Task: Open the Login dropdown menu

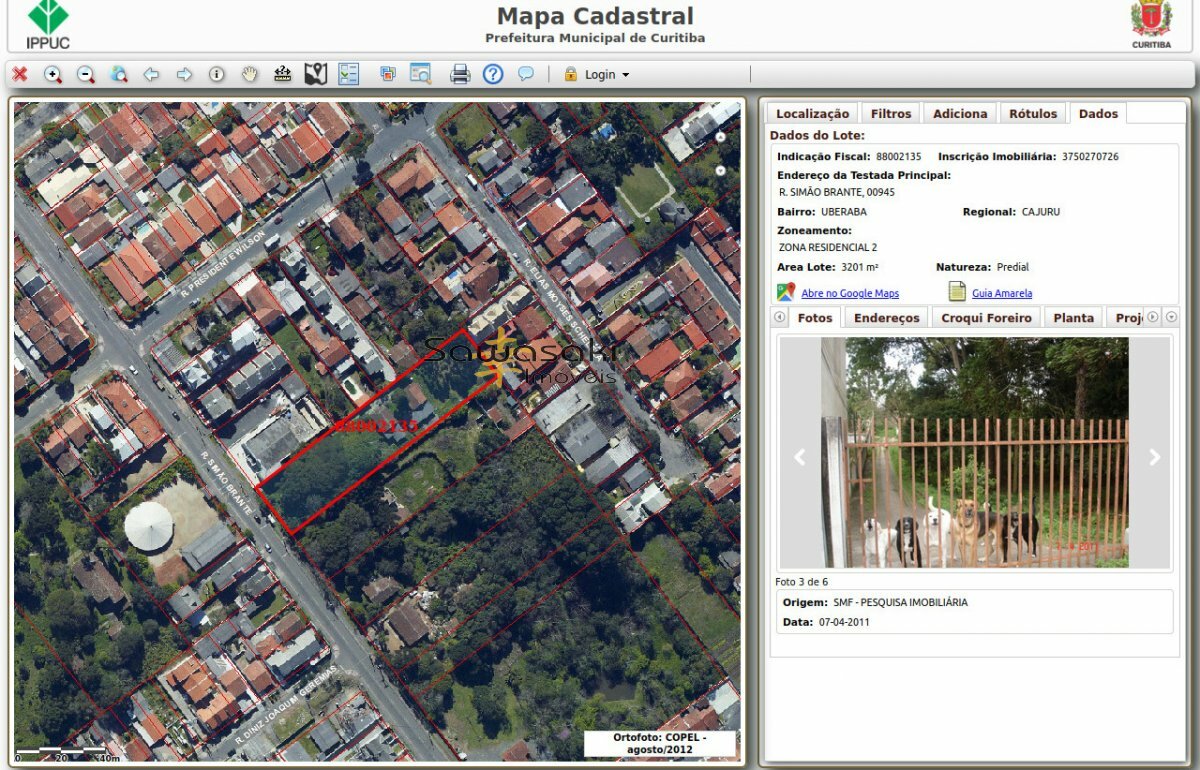Action: 598,75
